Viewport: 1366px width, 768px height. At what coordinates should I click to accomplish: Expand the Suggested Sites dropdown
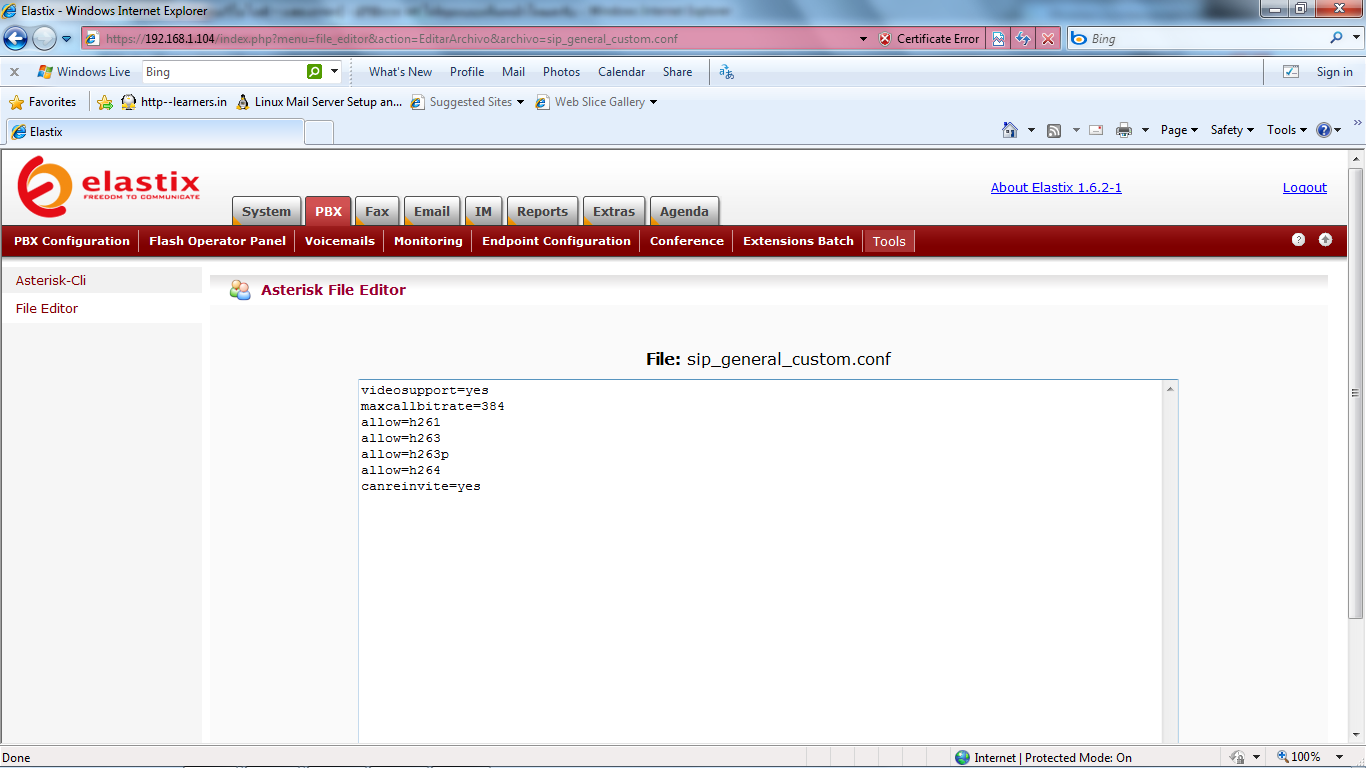tap(467, 102)
